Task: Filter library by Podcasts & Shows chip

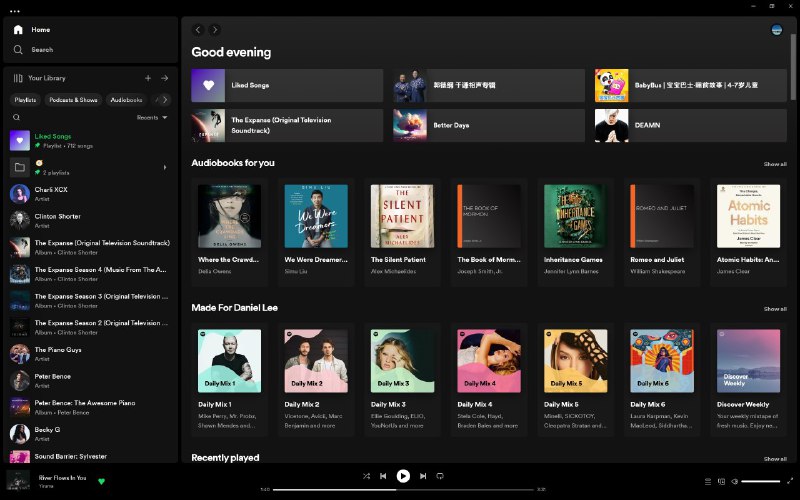Action: click(x=73, y=100)
